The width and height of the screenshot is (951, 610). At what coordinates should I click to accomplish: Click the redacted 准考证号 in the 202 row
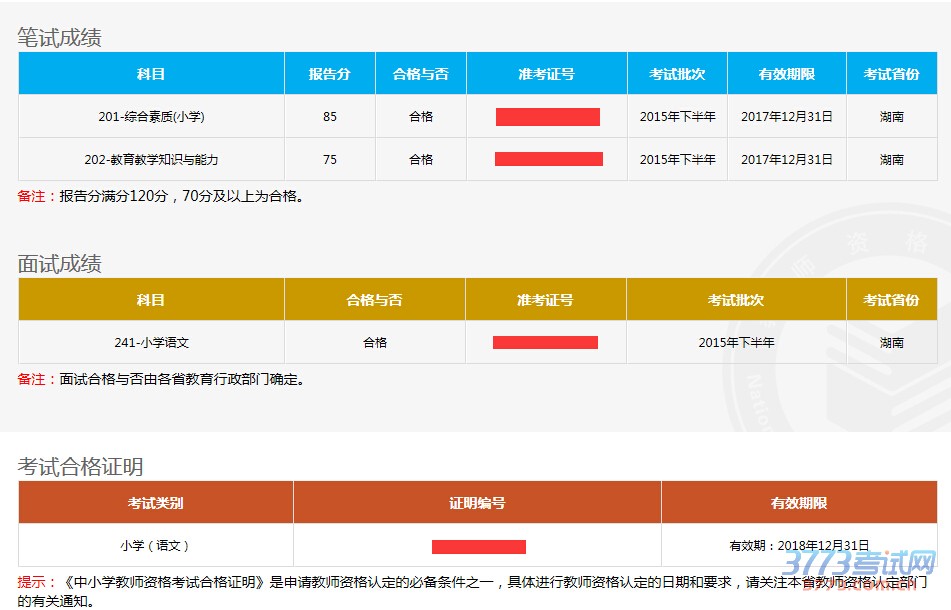pos(548,159)
